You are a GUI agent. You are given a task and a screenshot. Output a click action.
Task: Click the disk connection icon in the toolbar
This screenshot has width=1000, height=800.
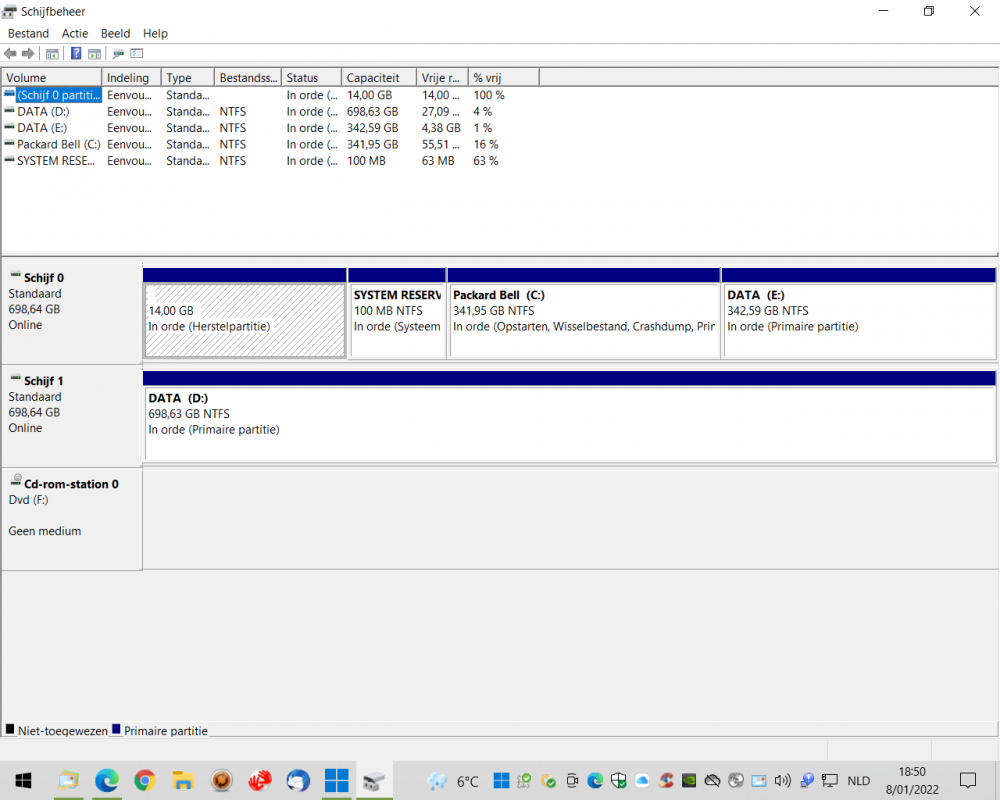coord(118,54)
